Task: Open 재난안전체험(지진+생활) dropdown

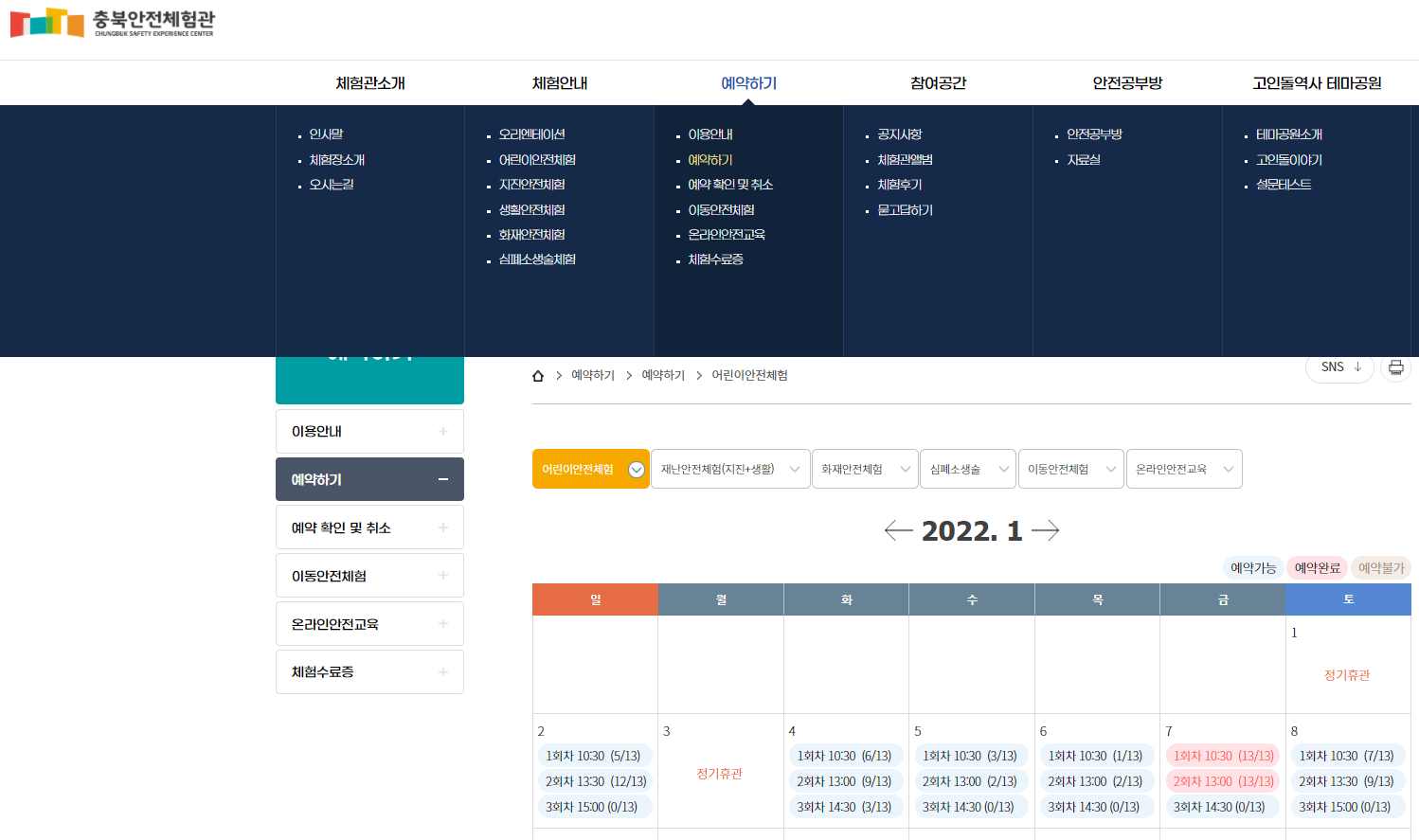Action: coord(730,469)
